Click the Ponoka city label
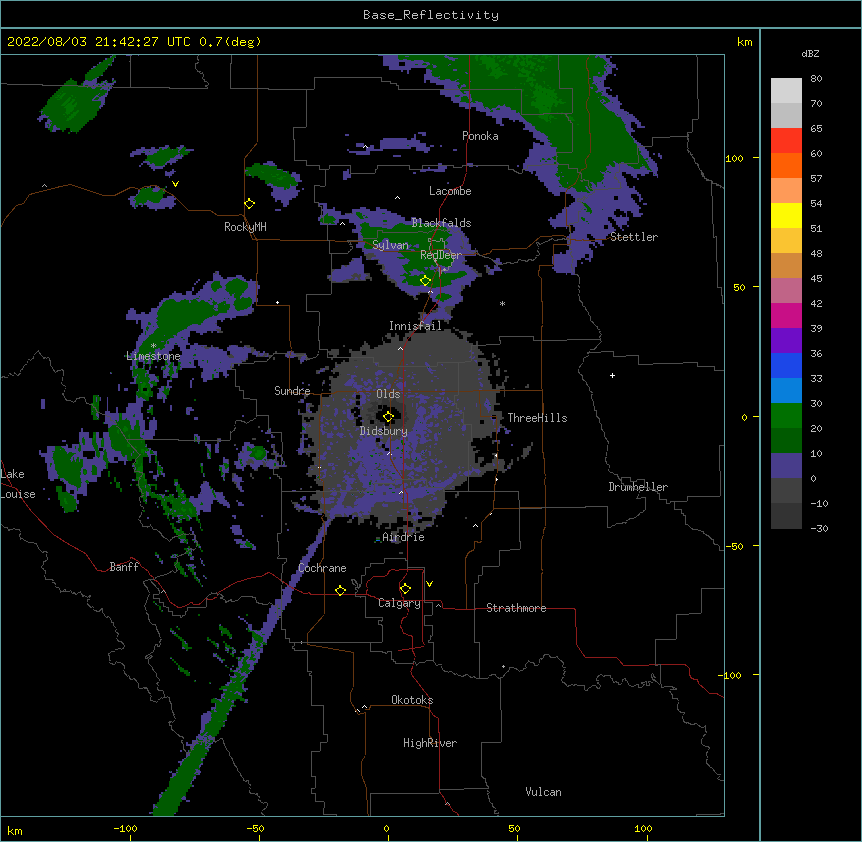 click(480, 136)
